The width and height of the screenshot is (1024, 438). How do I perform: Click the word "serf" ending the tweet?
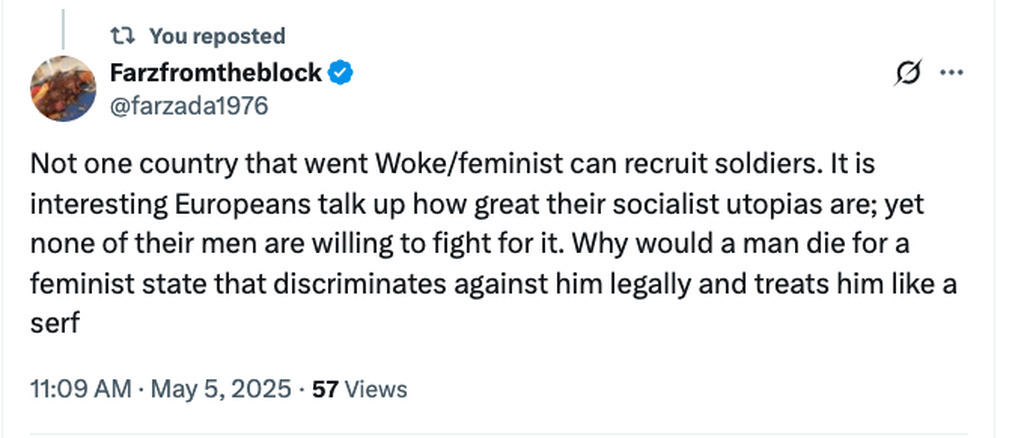[x=50, y=325]
